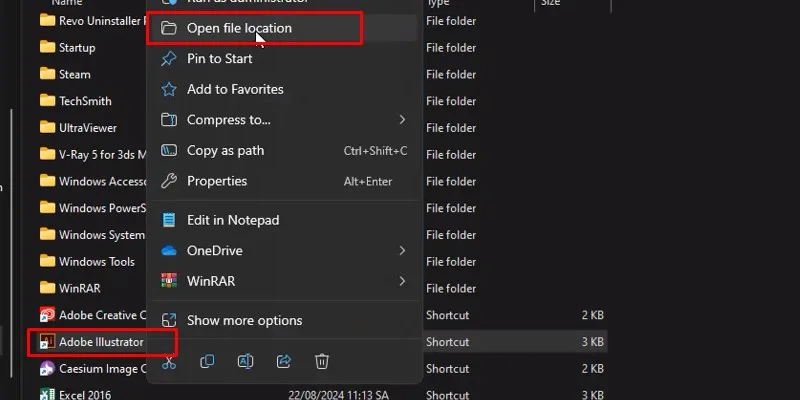
Task: Click the Adobe Creative Cloud icon
Action: point(47,315)
